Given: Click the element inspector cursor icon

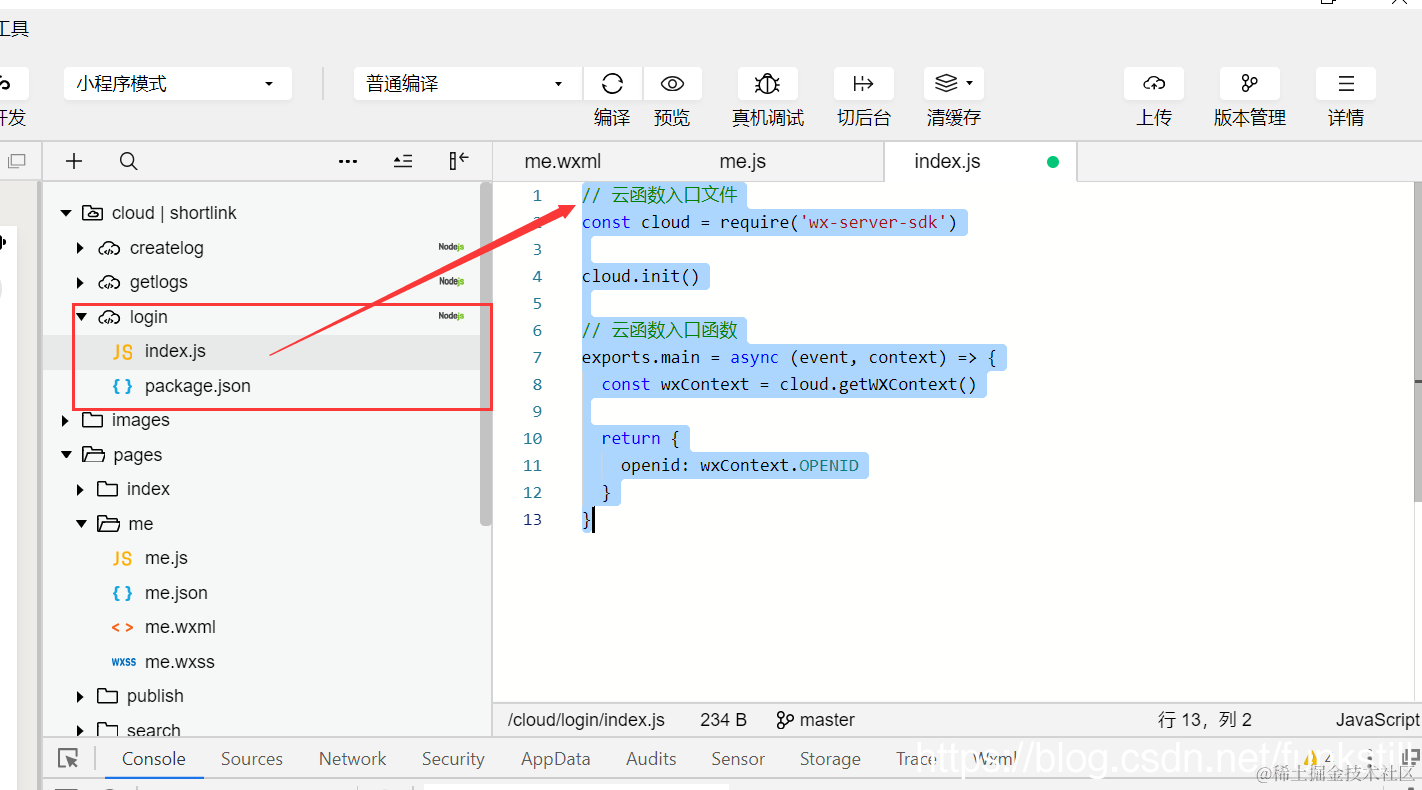Looking at the screenshot, I should [x=68, y=759].
